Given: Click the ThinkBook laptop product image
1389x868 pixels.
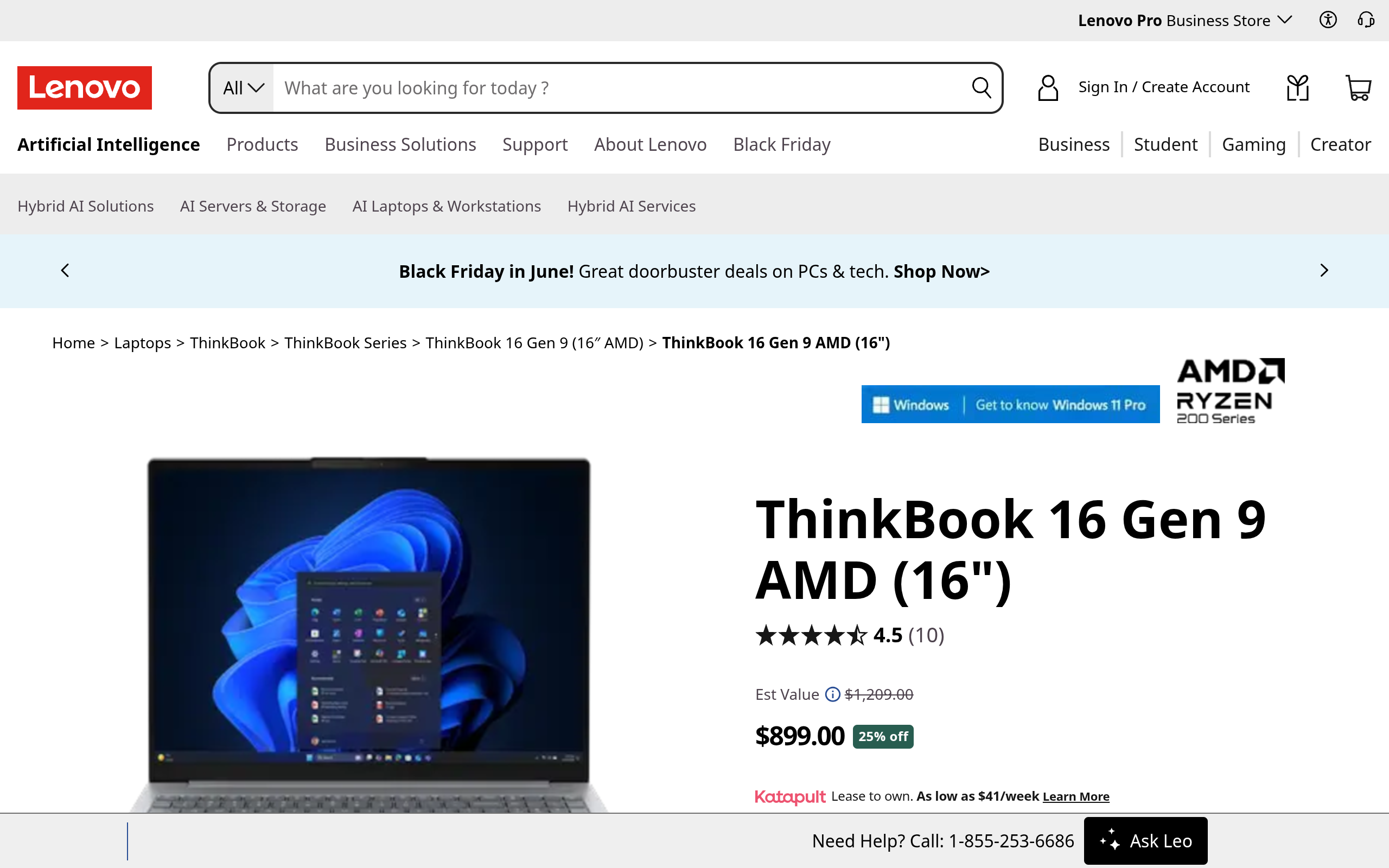Looking at the screenshot, I should tap(368, 634).
